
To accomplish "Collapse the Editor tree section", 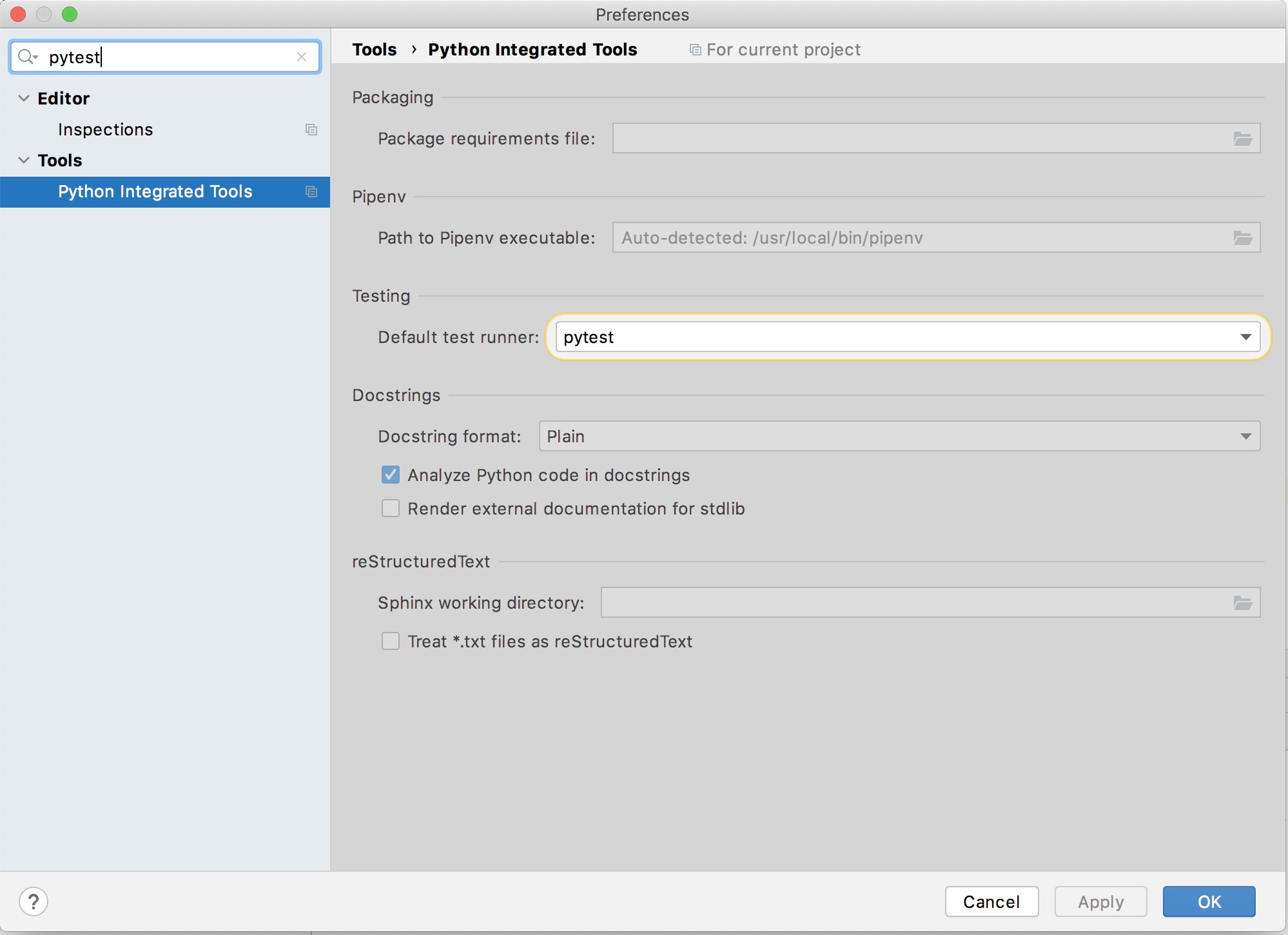I will (24, 98).
